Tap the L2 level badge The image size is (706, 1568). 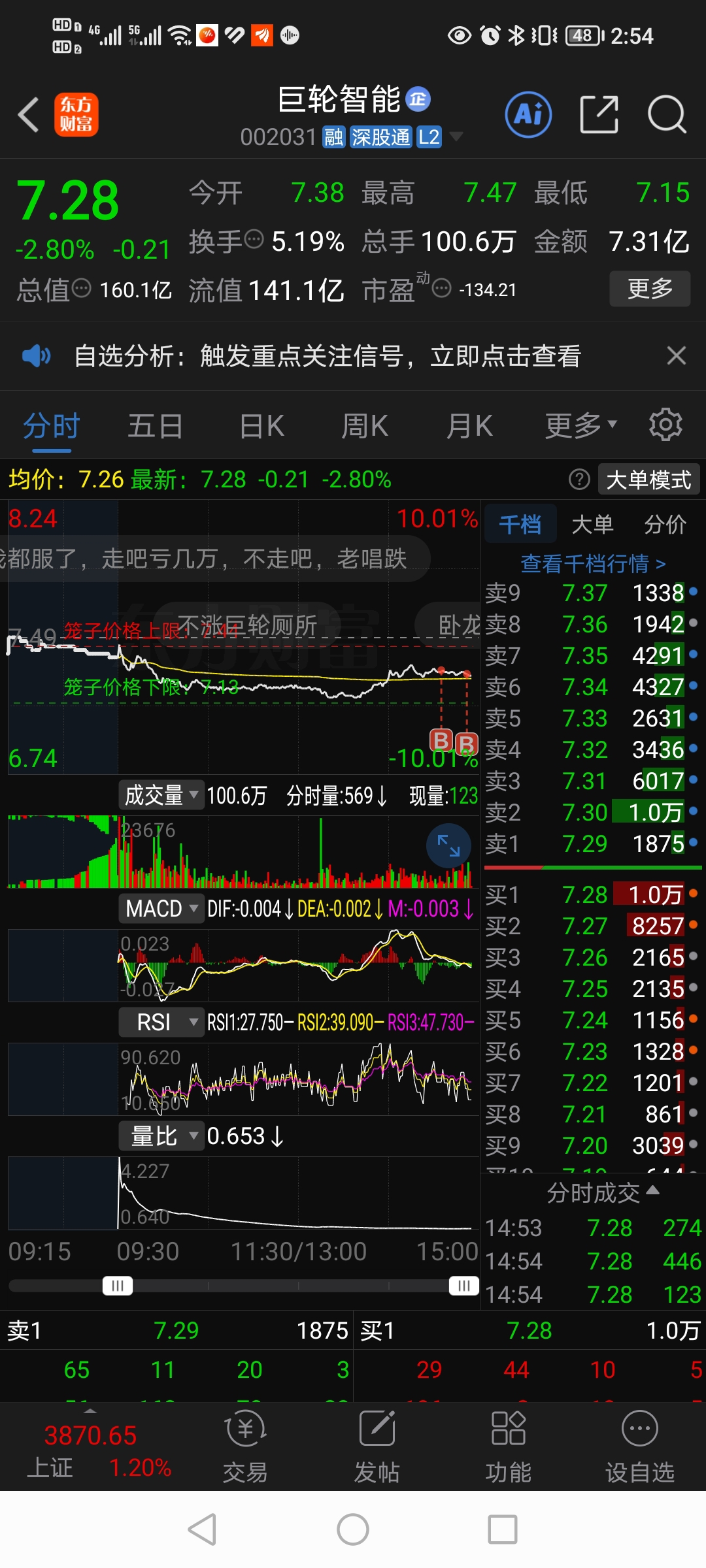point(429,137)
